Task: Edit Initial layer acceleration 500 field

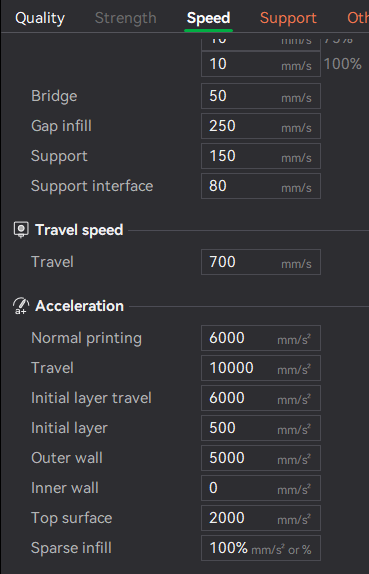Action: 261,428
